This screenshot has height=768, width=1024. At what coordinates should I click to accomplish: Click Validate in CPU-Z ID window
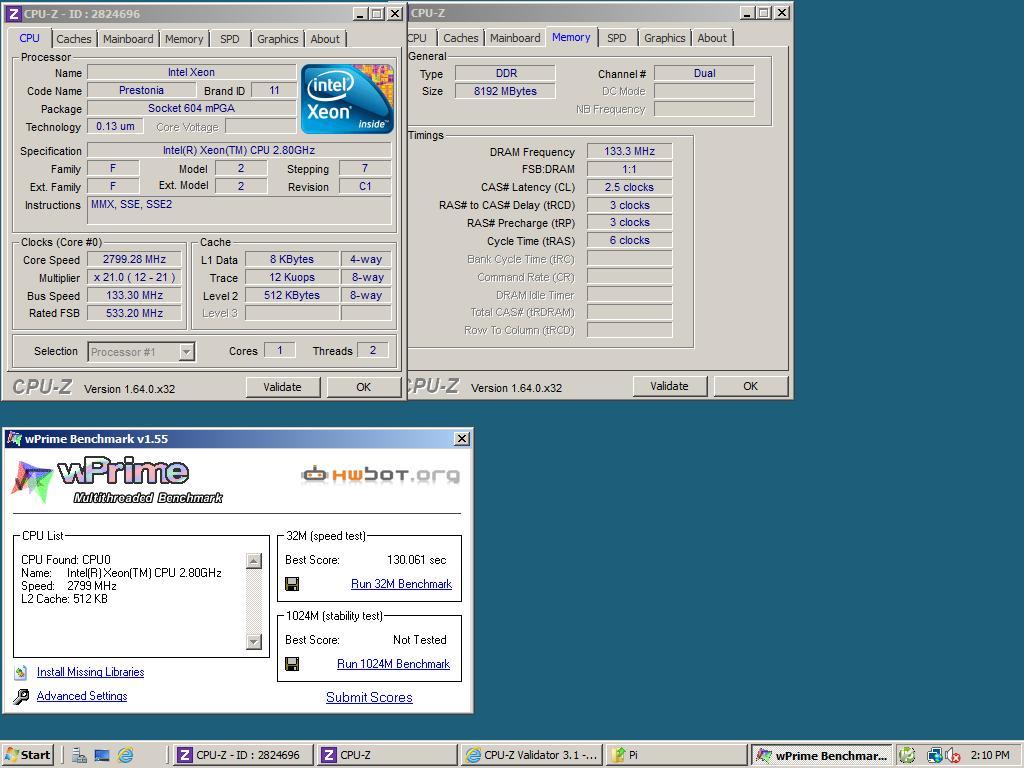[282, 387]
